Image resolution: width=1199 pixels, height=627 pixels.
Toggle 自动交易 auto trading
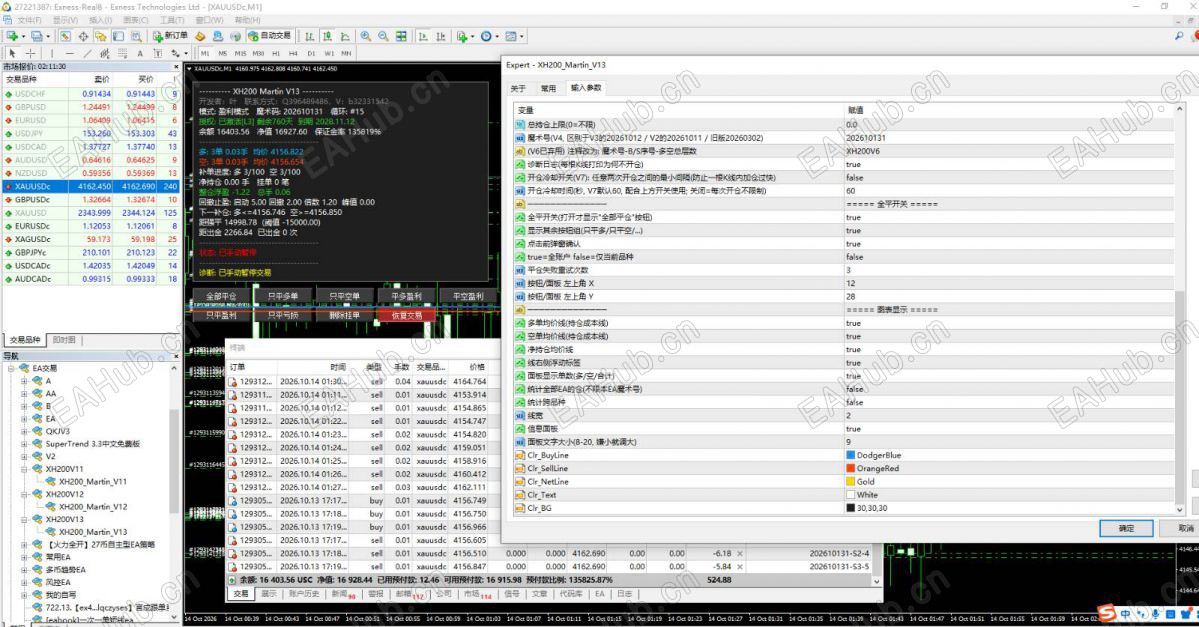[x=270, y=36]
